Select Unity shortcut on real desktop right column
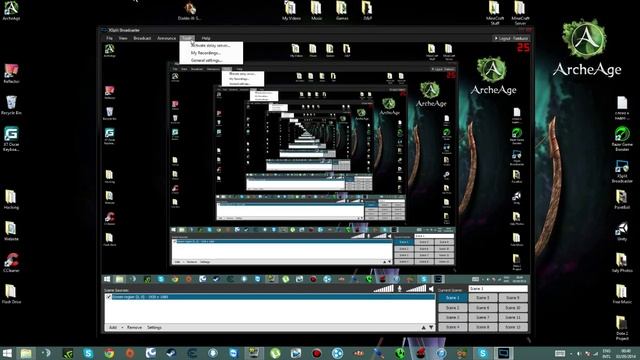 coord(622,231)
